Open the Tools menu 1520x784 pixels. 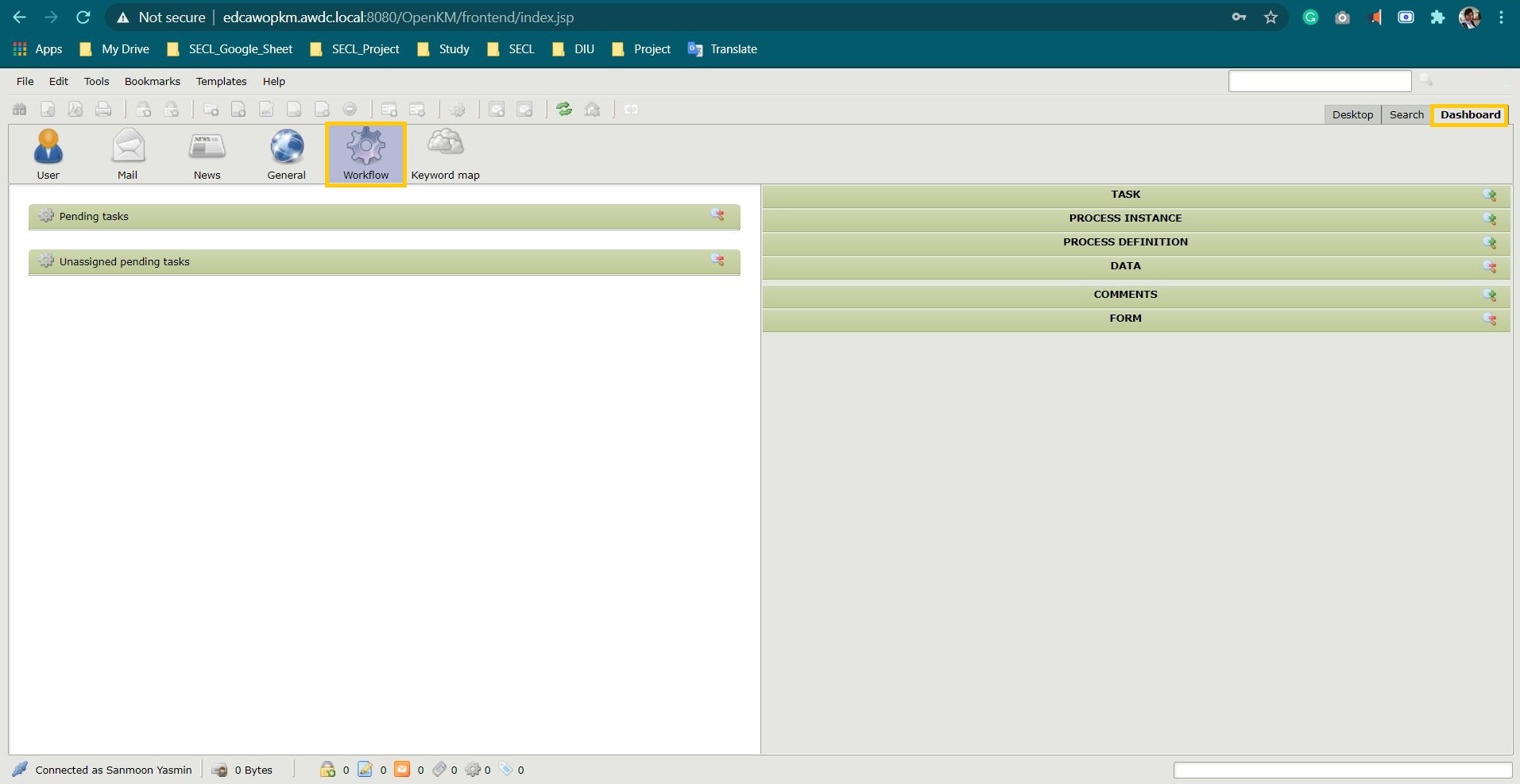coord(96,81)
